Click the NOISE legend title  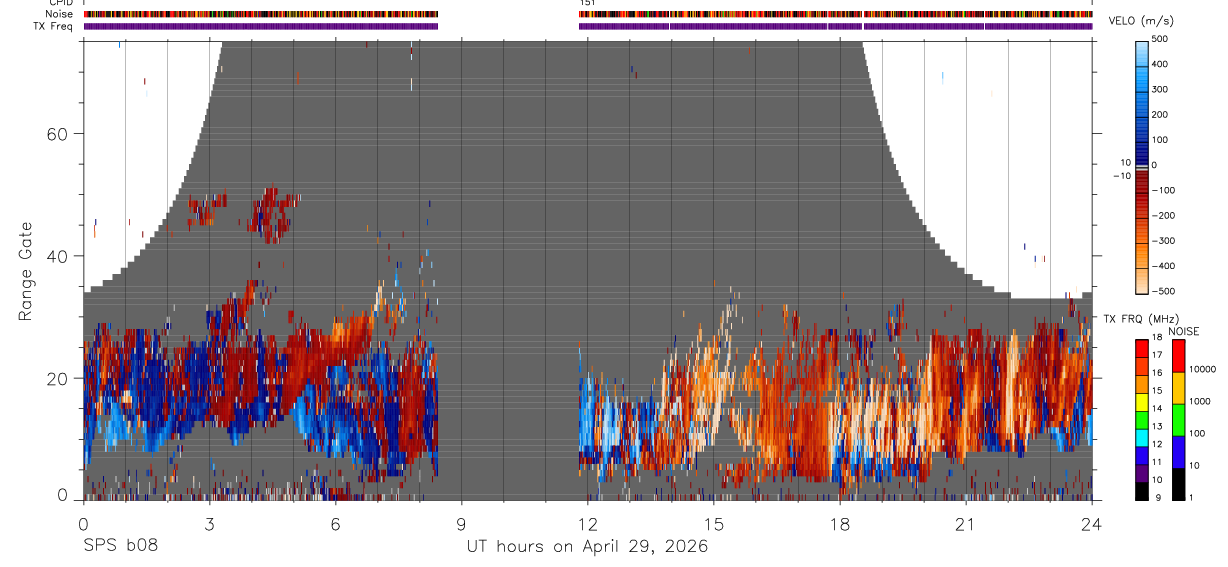1182,332
